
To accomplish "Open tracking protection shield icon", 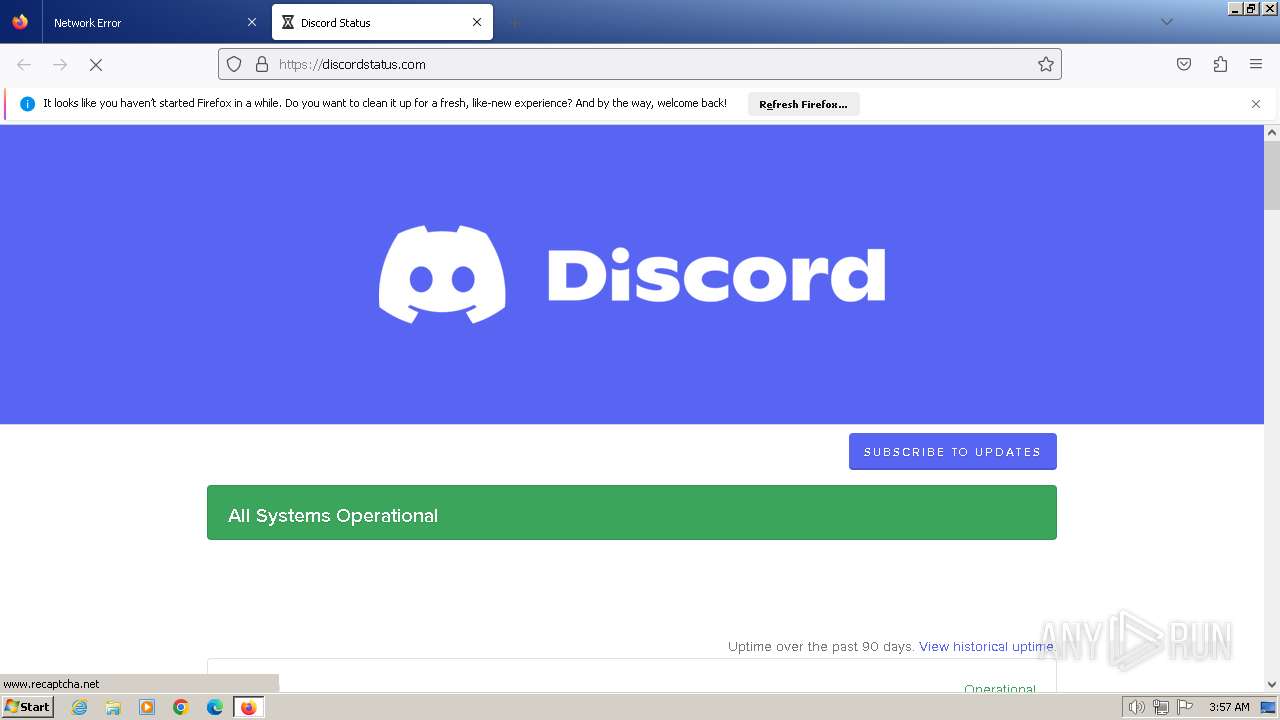I will point(234,64).
